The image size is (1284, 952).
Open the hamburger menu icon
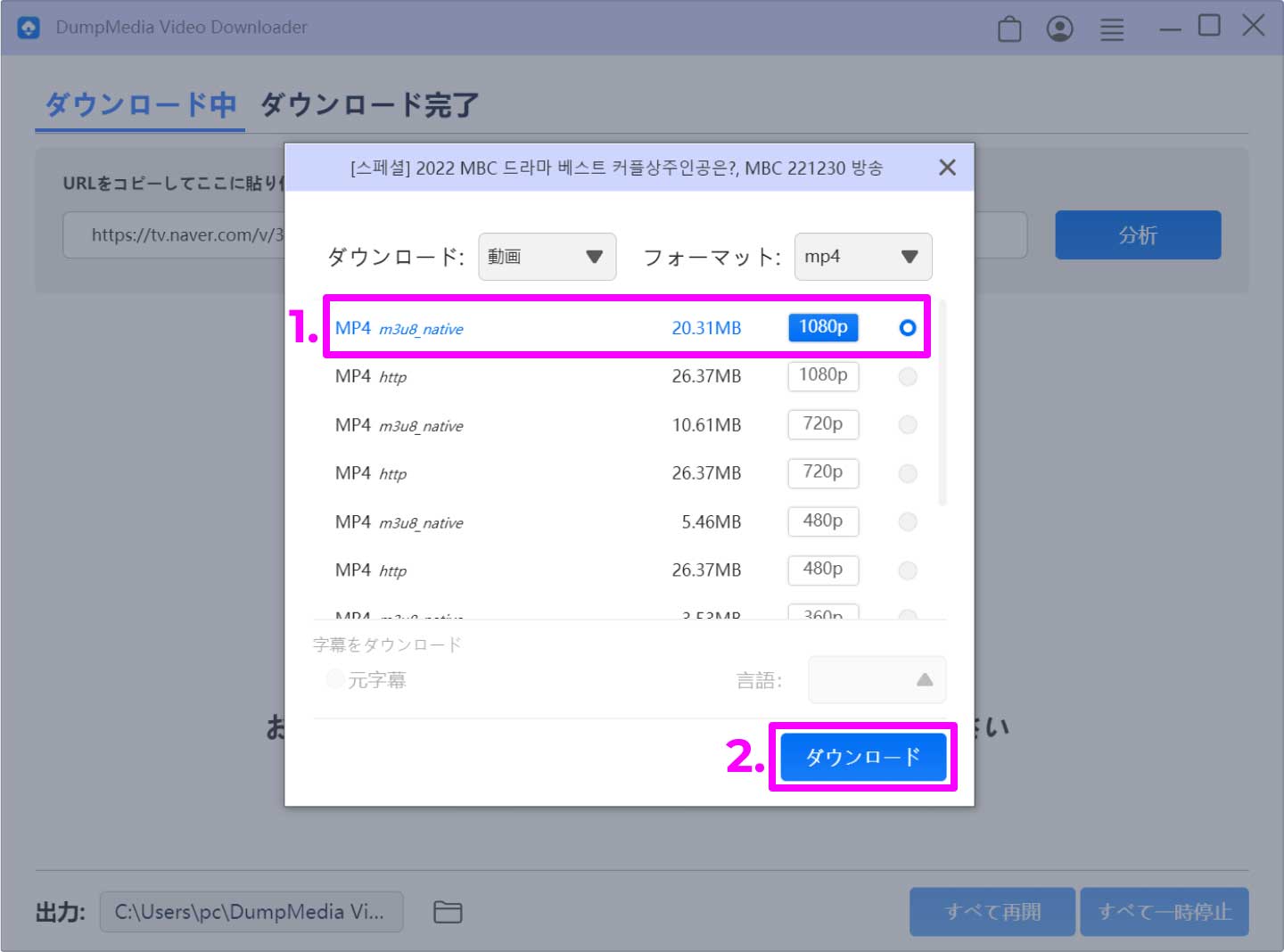click(1112, 29)
